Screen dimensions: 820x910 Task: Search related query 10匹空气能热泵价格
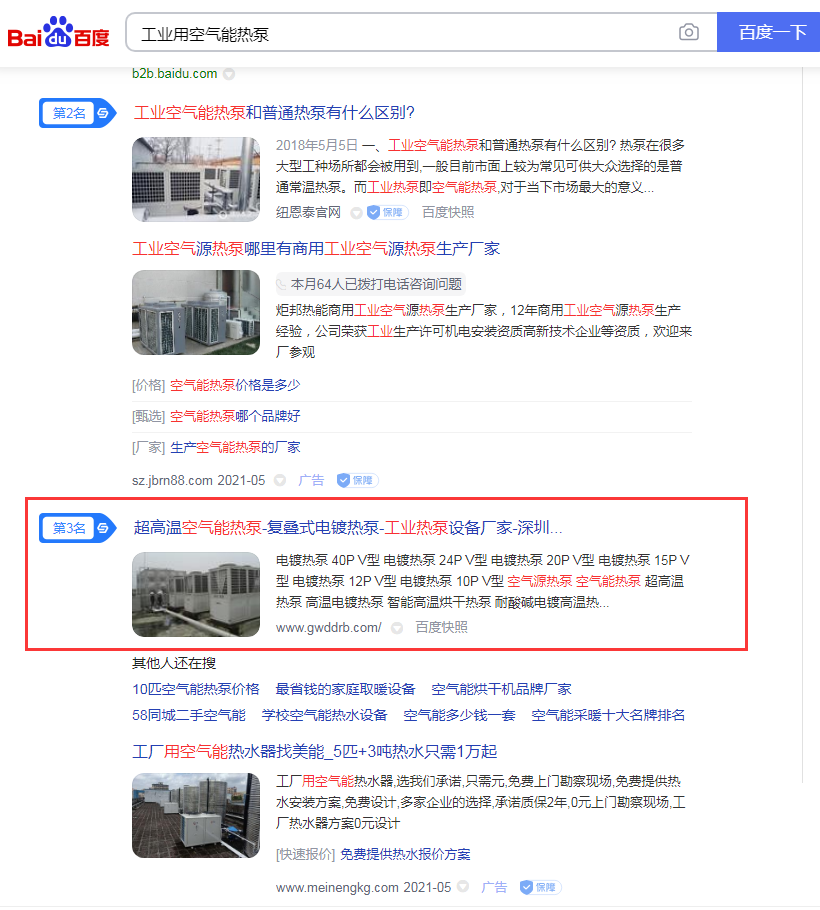tap(196, 689)
